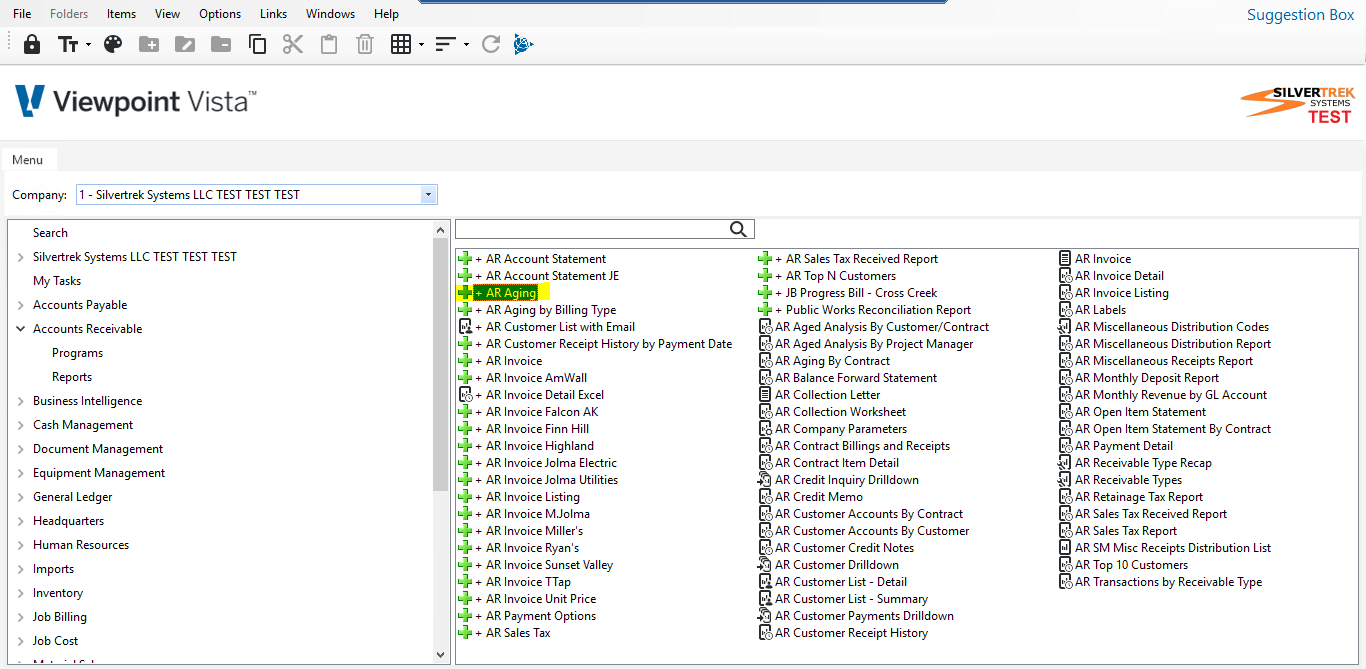Viewport: 1366px width, 669px height.
Task: Click the color palette theme icon
Action: pos(113,44)
